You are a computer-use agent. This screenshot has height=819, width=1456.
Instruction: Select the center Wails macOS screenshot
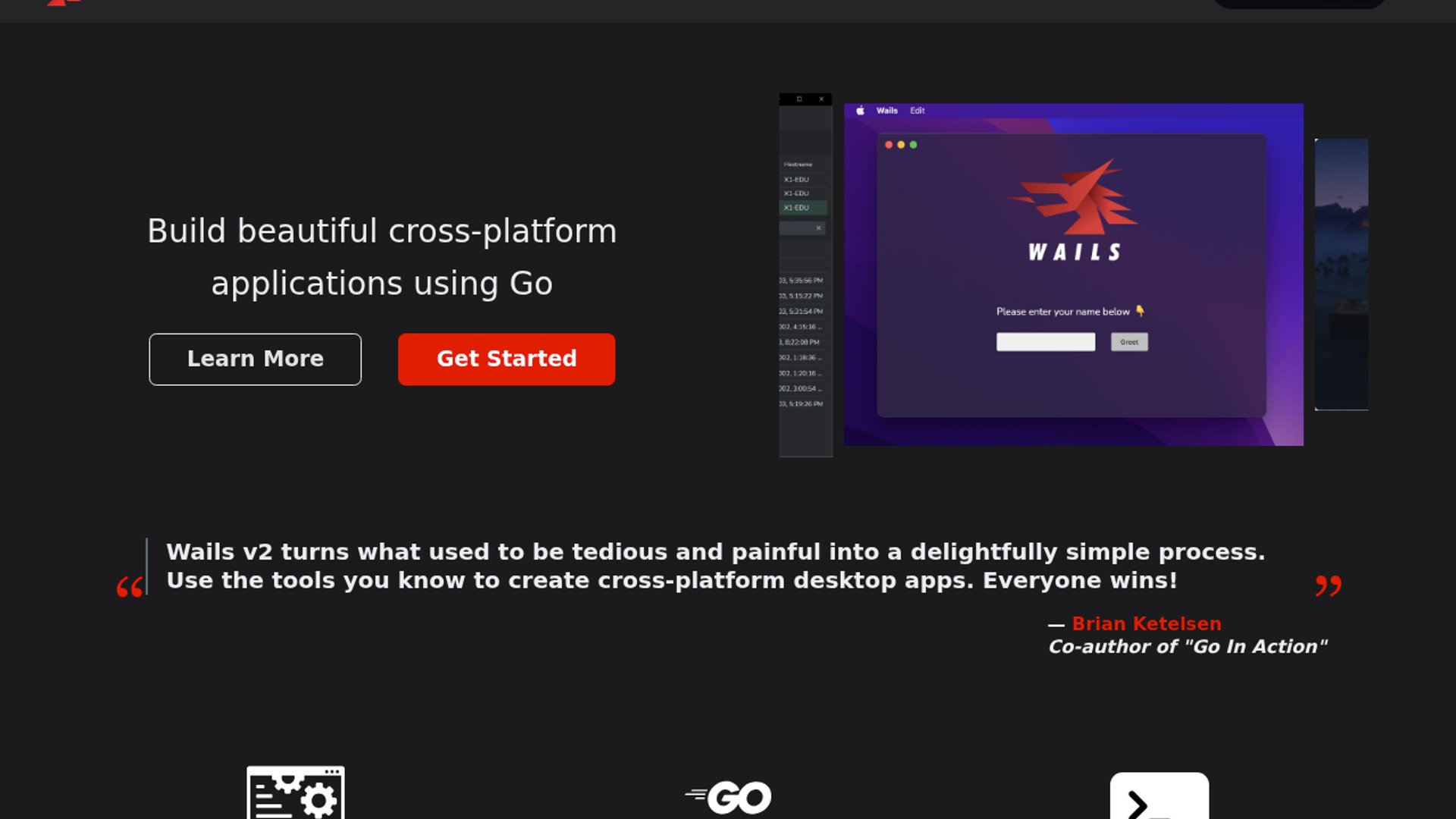(1073, 275)
